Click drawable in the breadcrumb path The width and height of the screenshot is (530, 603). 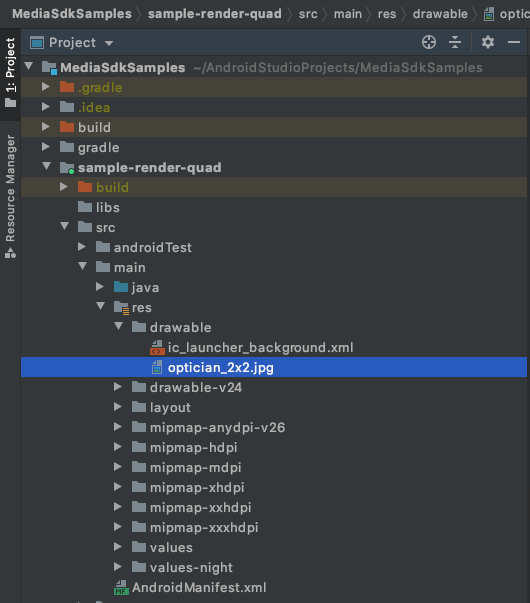pos(440,14)
